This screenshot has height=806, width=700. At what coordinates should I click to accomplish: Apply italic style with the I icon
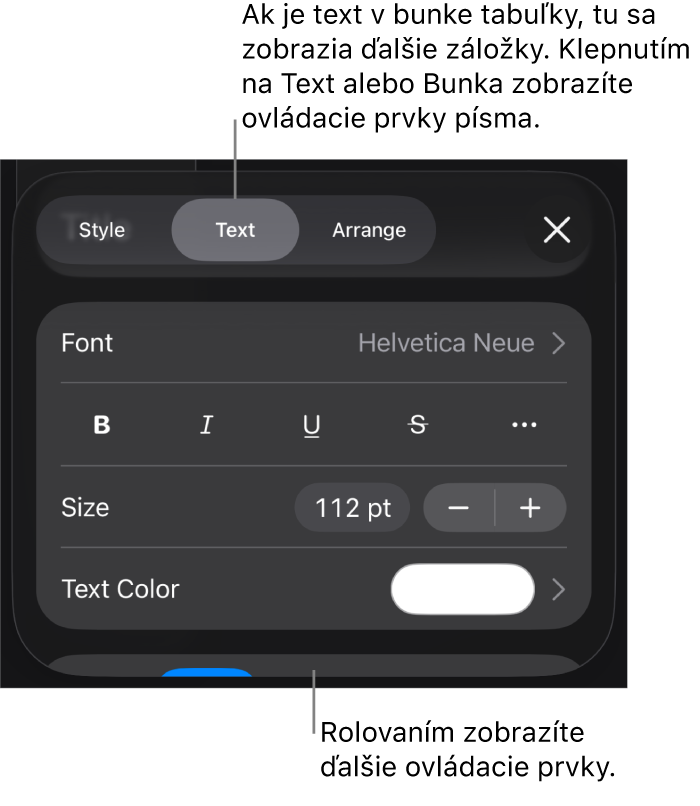(x=207, y=425)
